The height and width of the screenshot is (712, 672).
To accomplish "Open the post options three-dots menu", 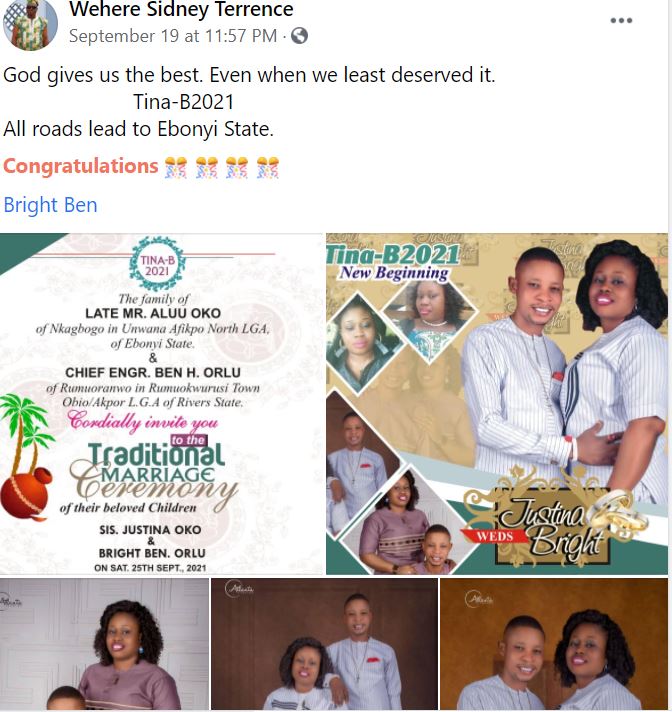I will [621, 20].
